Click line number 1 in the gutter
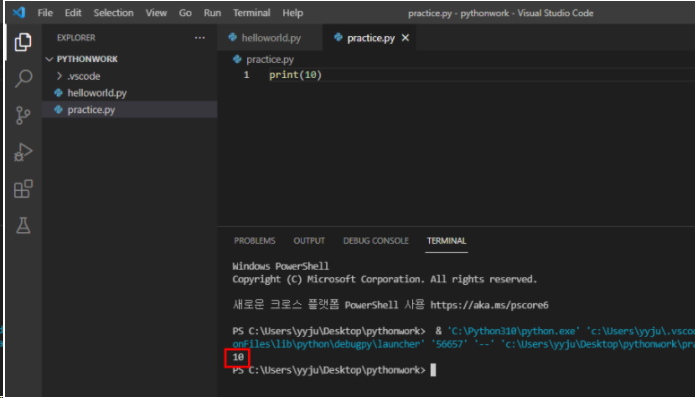This screenshot has width=695, height=398. pyautogui.click(x=246, y=75)
